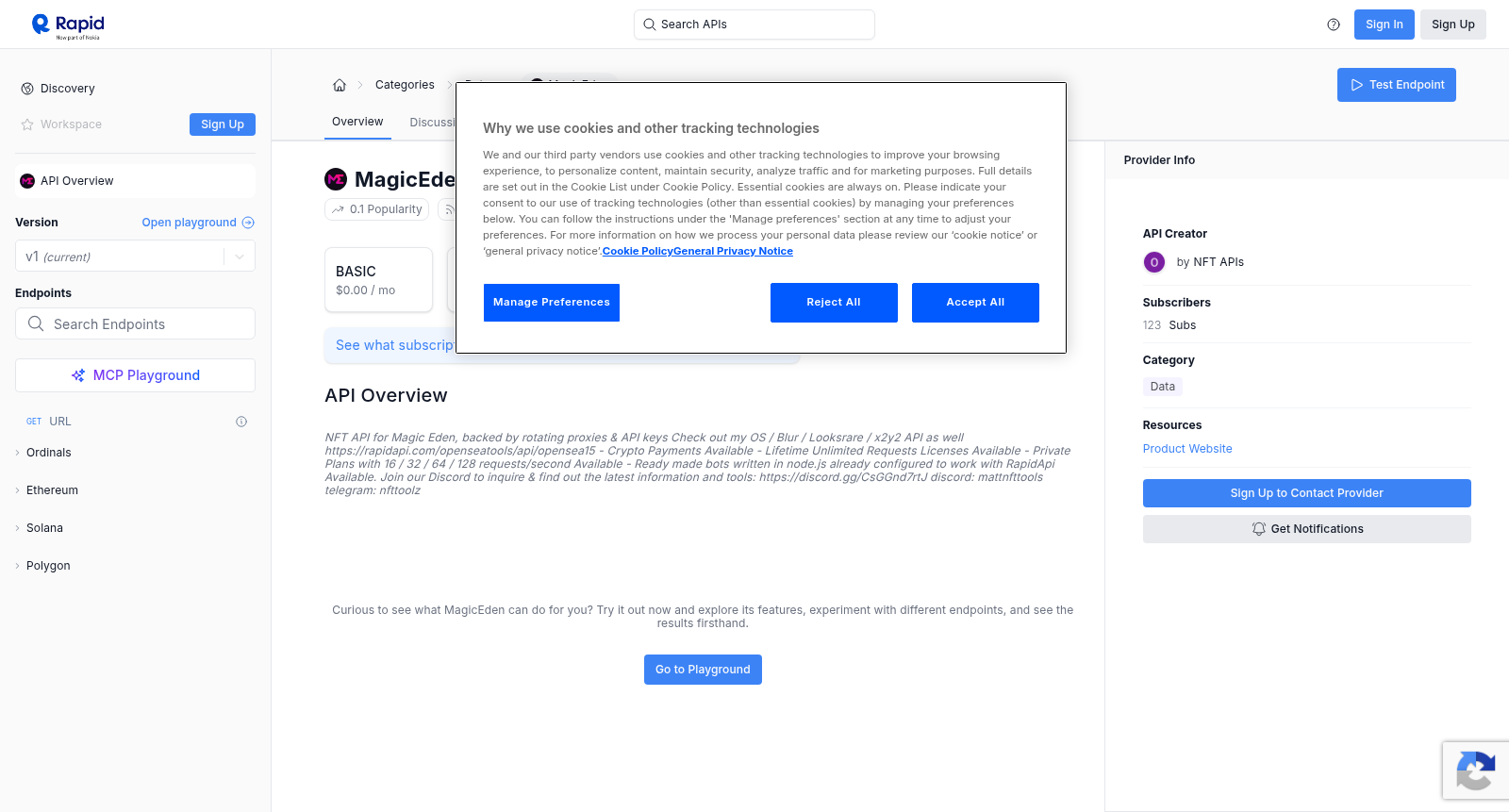This screenshot has width=1509, height=812.
Task: Click the Sign Up button in header
Action: (x=1453, y=25)
